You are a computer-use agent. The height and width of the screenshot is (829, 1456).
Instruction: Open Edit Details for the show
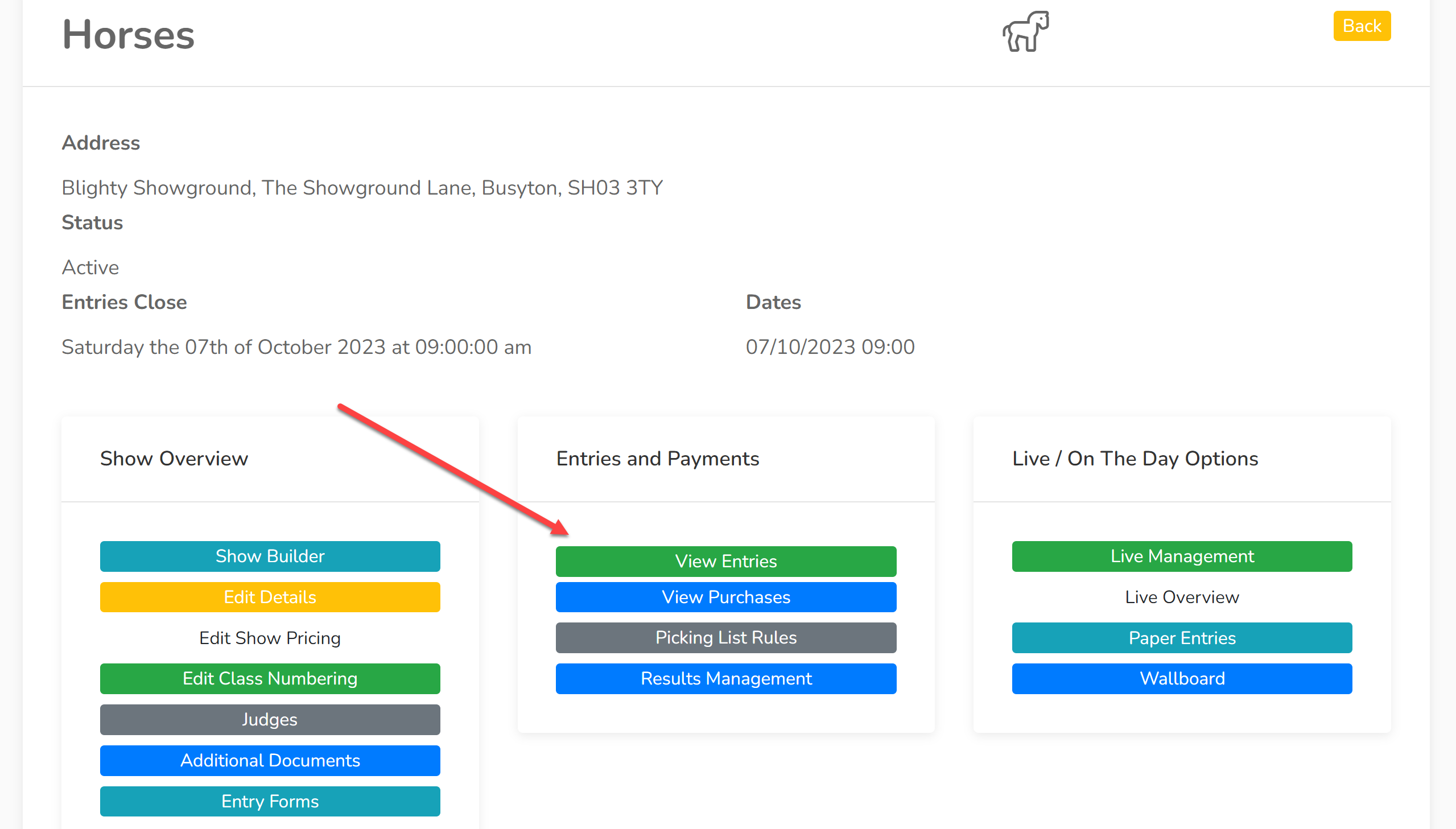pos(270,597)
